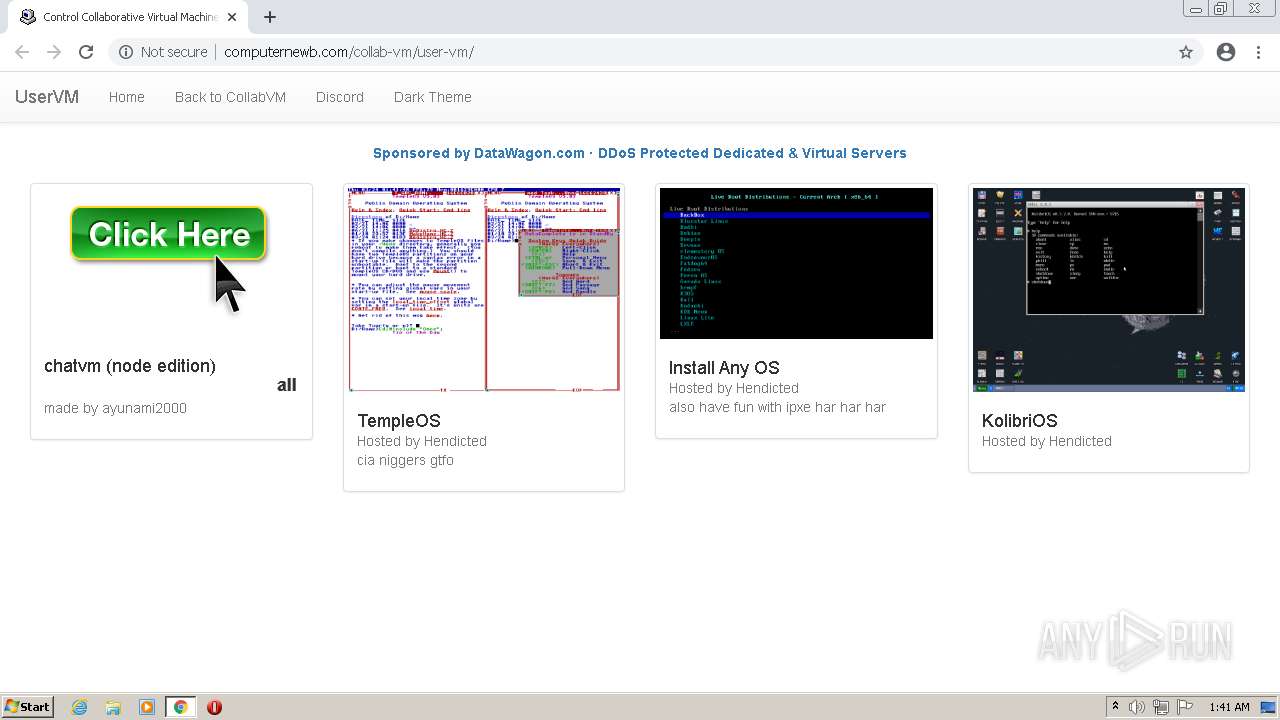Go Back to CollabVM
The height and width of the screenshot is (720, 1280).
230,97
